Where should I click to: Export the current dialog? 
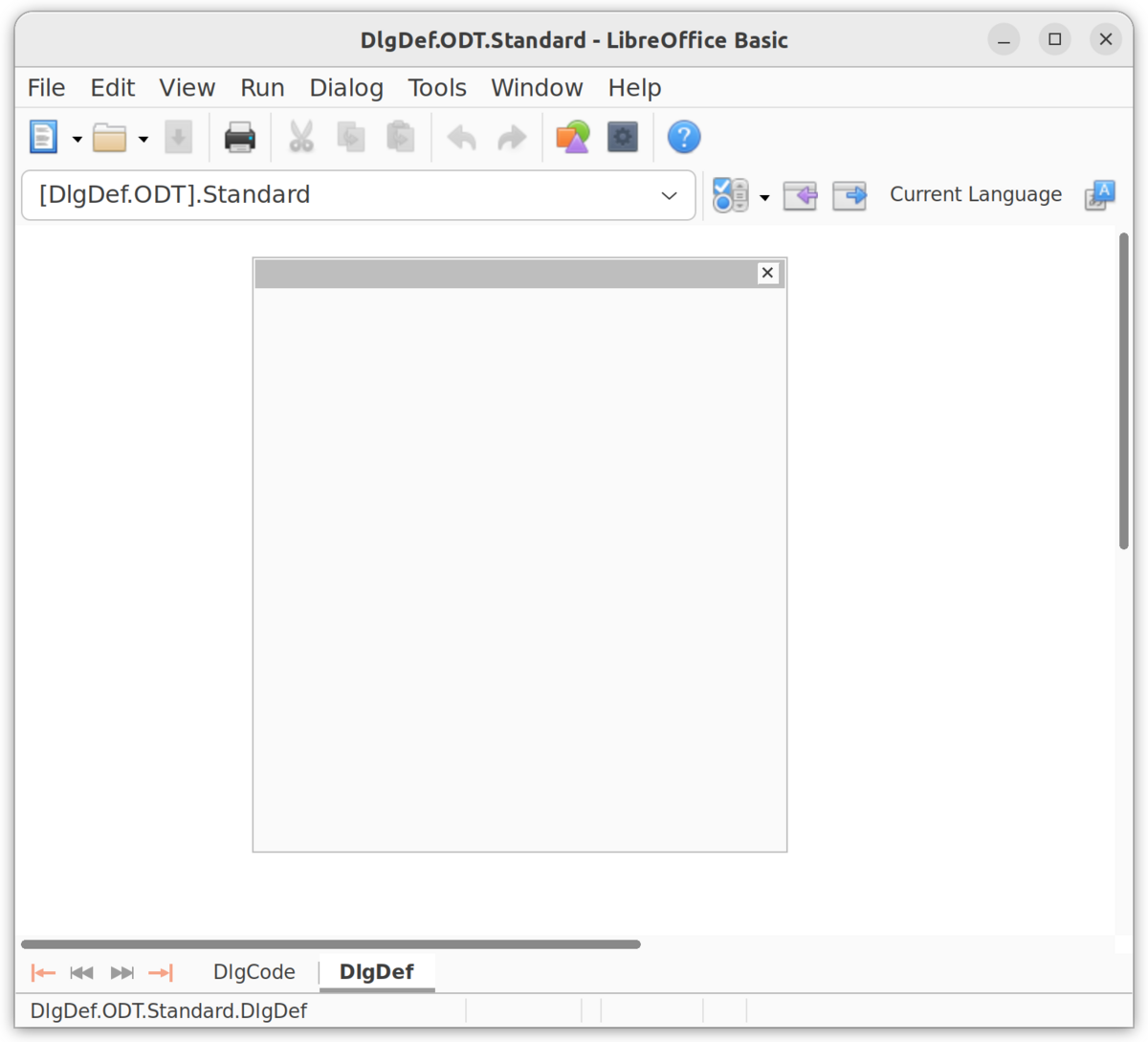click(x=850, y=195)
